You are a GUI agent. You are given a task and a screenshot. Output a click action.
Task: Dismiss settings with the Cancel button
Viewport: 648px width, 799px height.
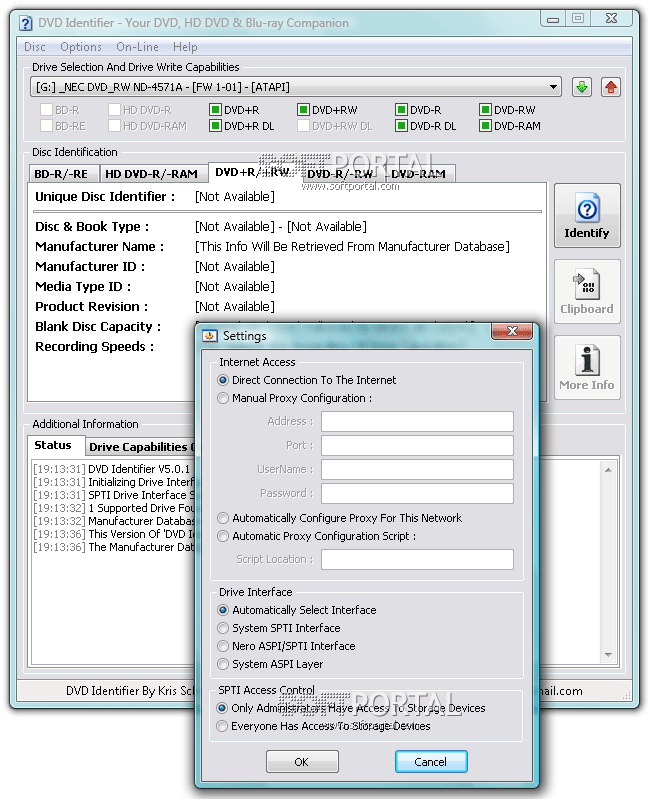431,762
